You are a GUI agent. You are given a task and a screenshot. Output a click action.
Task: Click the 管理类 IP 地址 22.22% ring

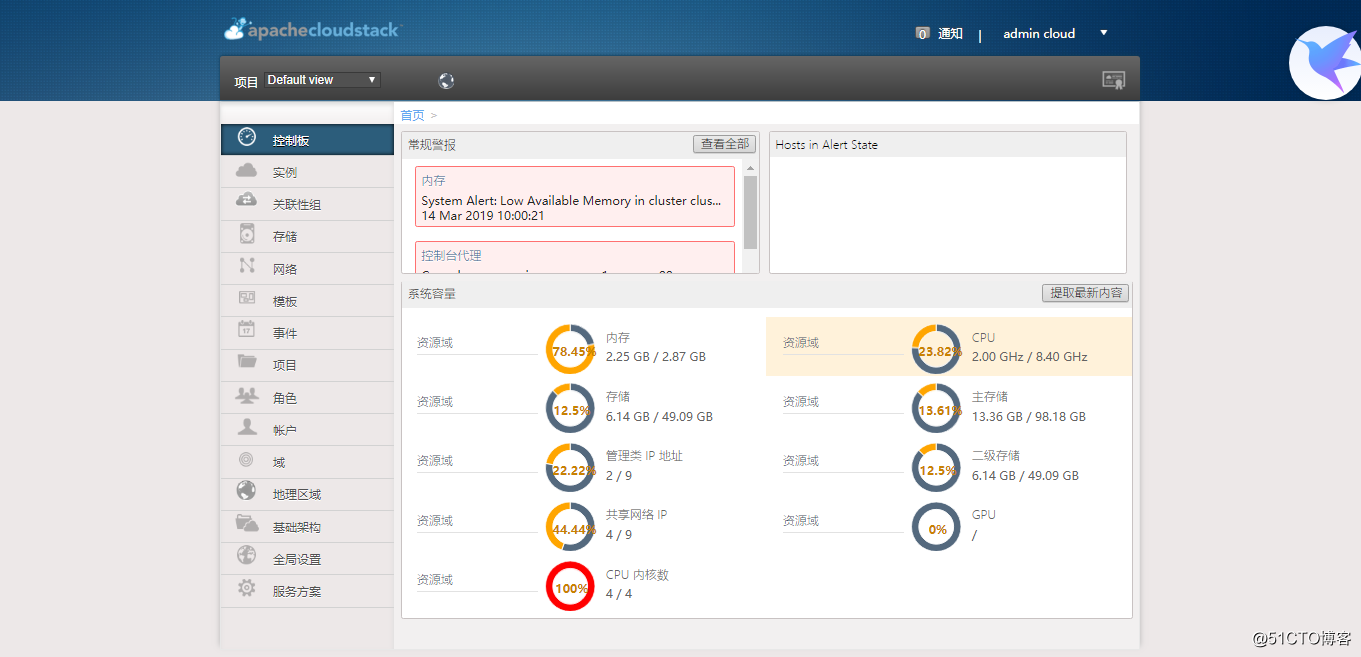pos(571,468)
